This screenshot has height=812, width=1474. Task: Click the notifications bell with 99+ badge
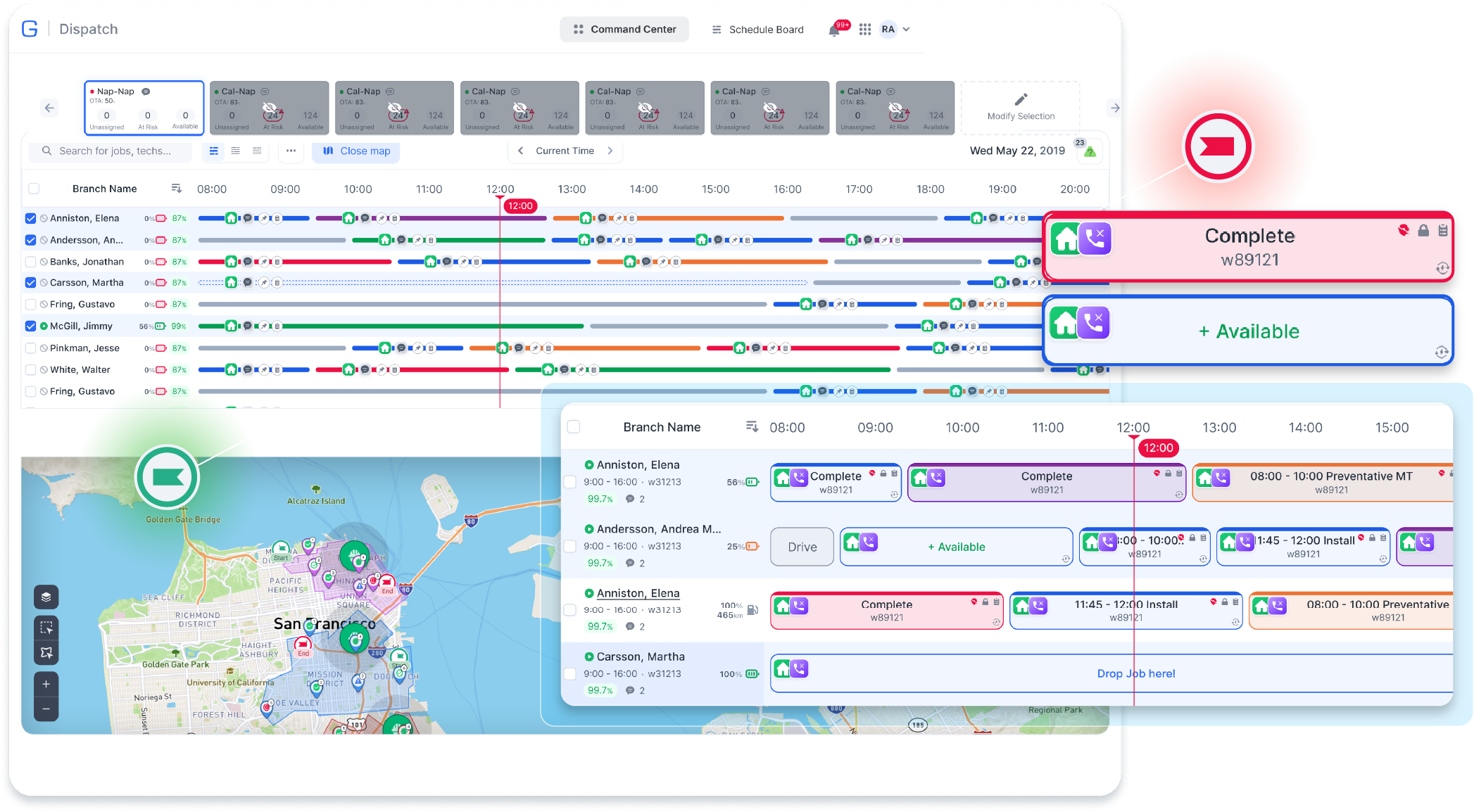click(x=834, y=29)
